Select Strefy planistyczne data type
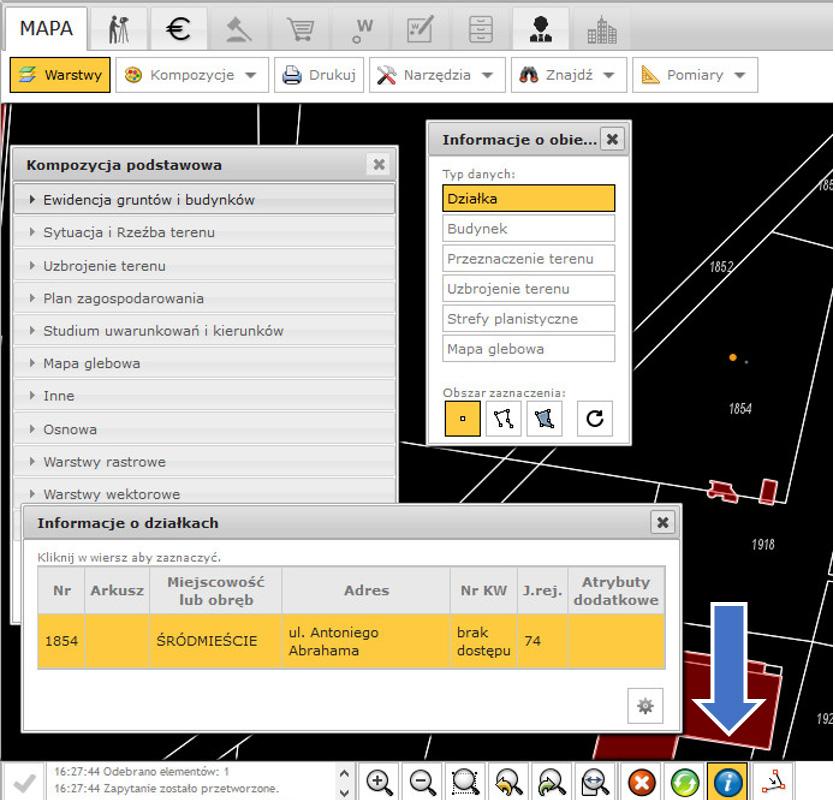Image resolution: width=835 pixels, height=800 pixels. 529,319
